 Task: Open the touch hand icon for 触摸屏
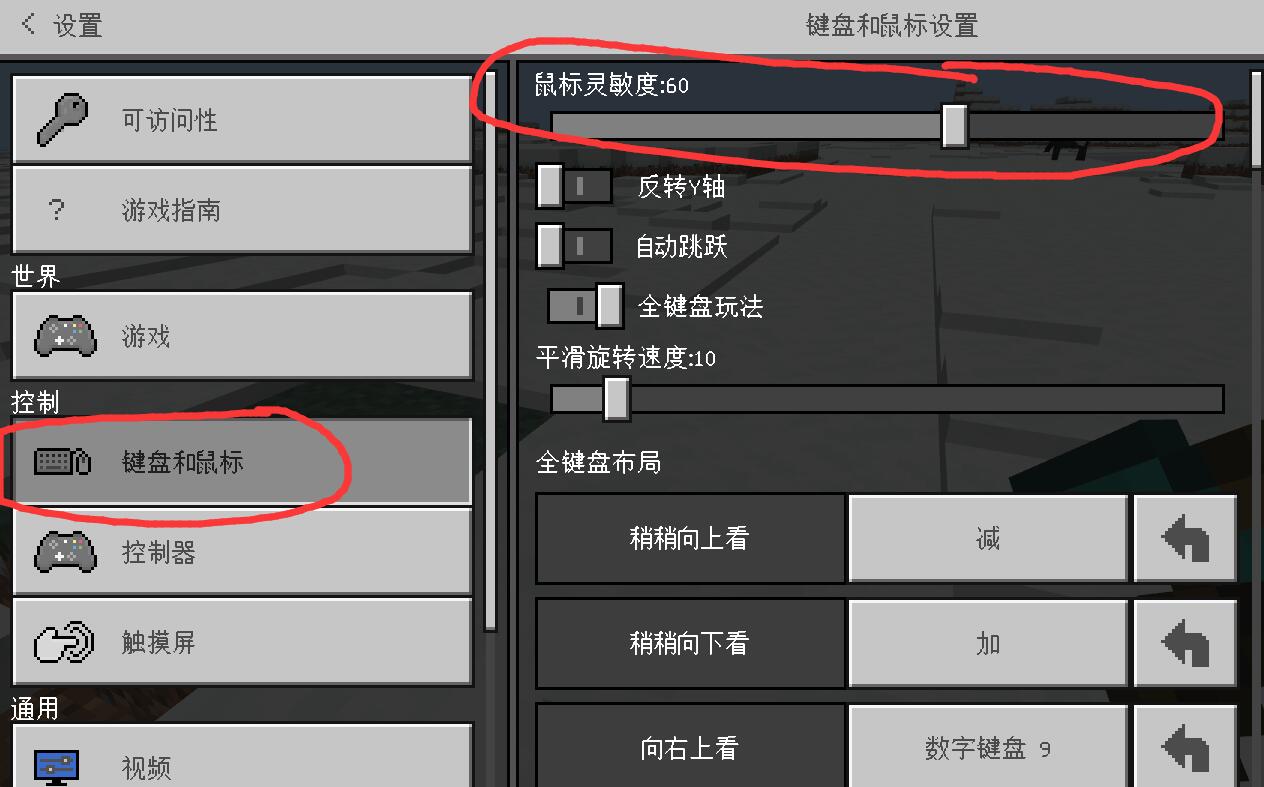coord(64,642)
